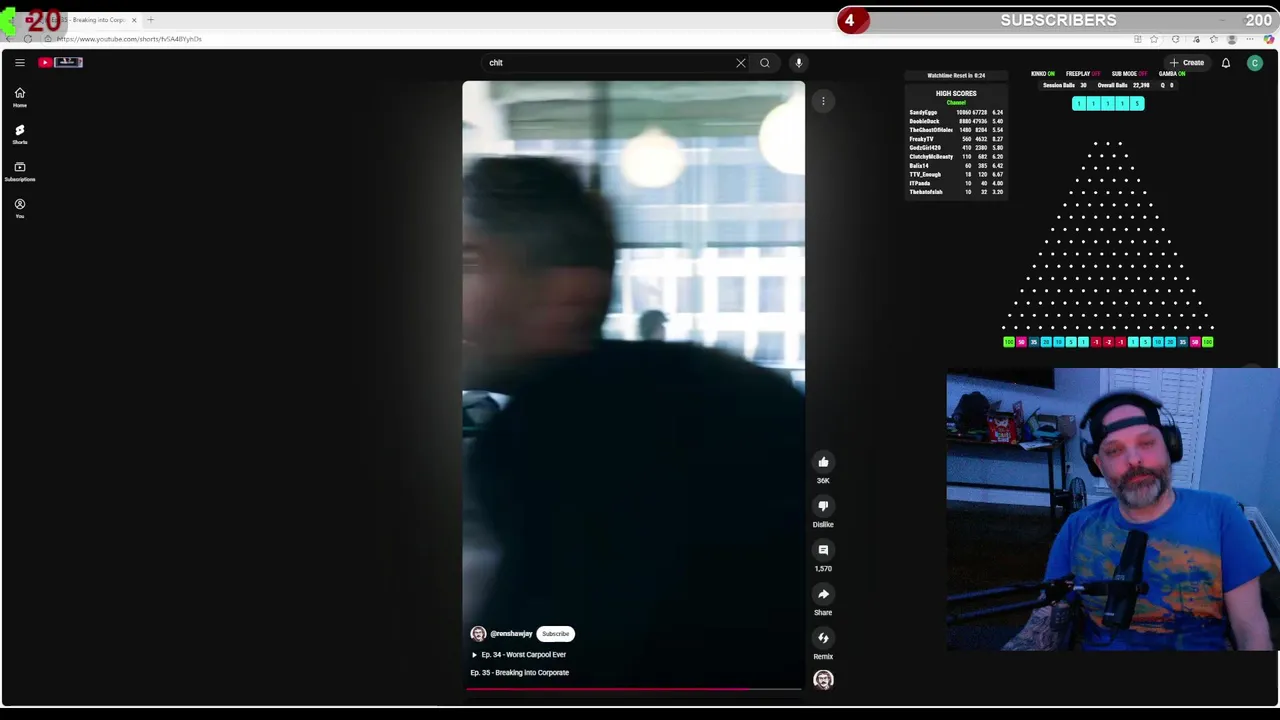
Task: Click the Session Balls counter
Action: coord(1064,86)
